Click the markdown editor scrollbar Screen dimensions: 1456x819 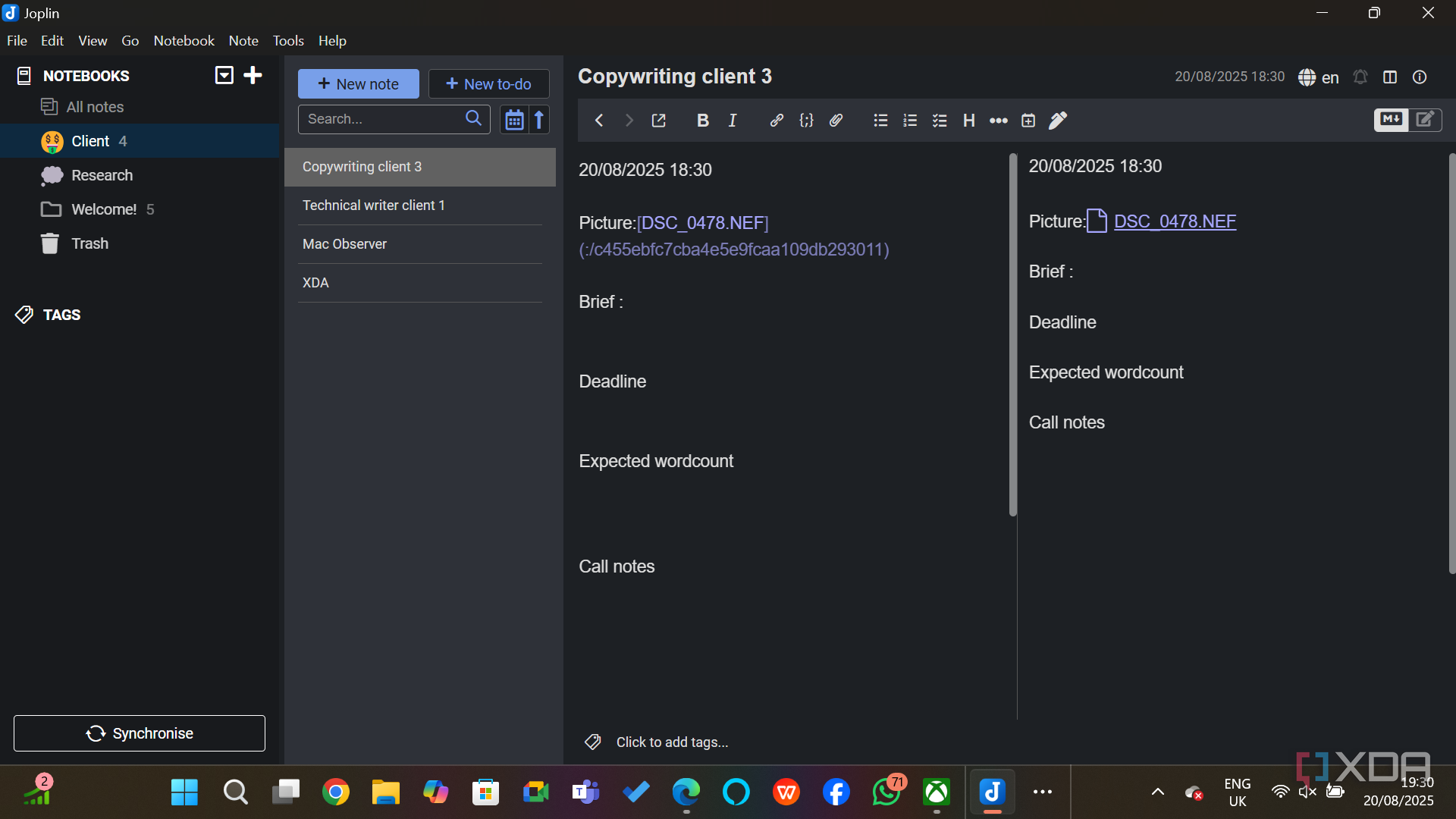pos(1013,335)
